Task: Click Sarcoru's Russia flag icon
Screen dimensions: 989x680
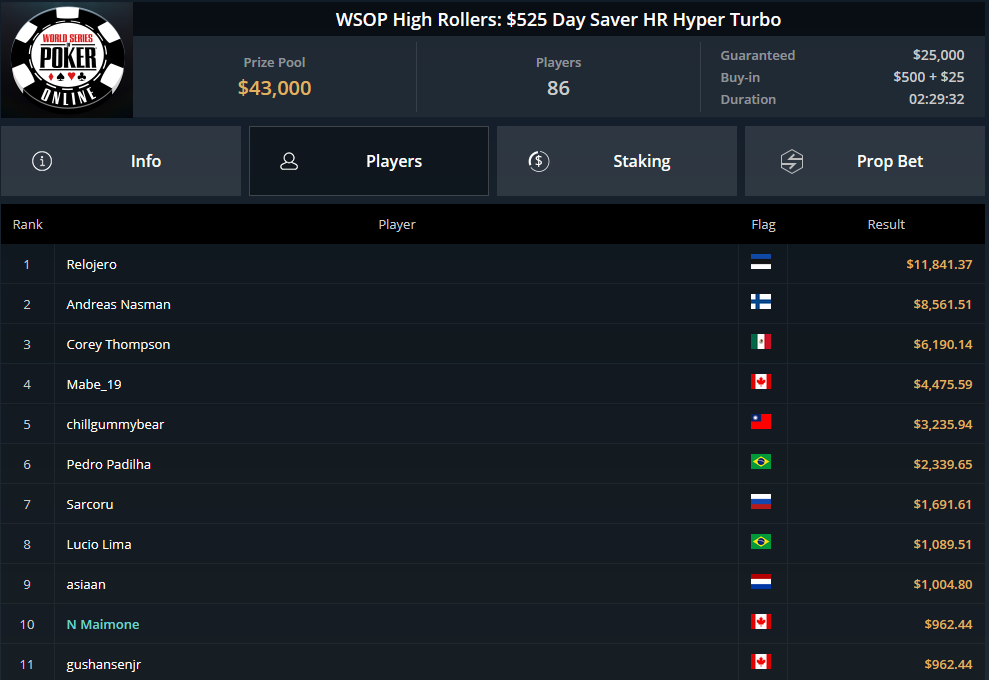Action: (761, 501)
